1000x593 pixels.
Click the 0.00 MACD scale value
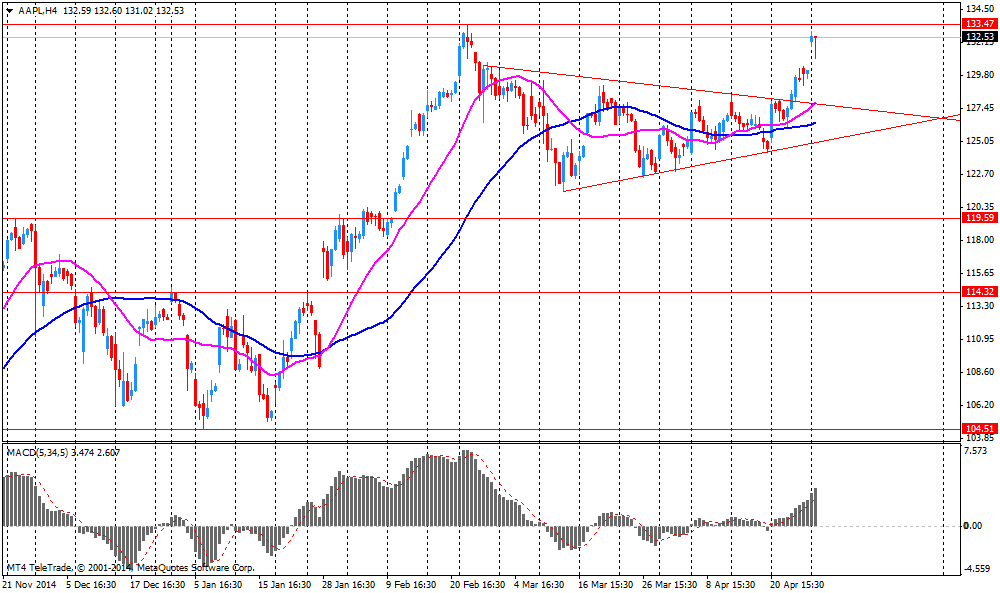pos(973,526)
